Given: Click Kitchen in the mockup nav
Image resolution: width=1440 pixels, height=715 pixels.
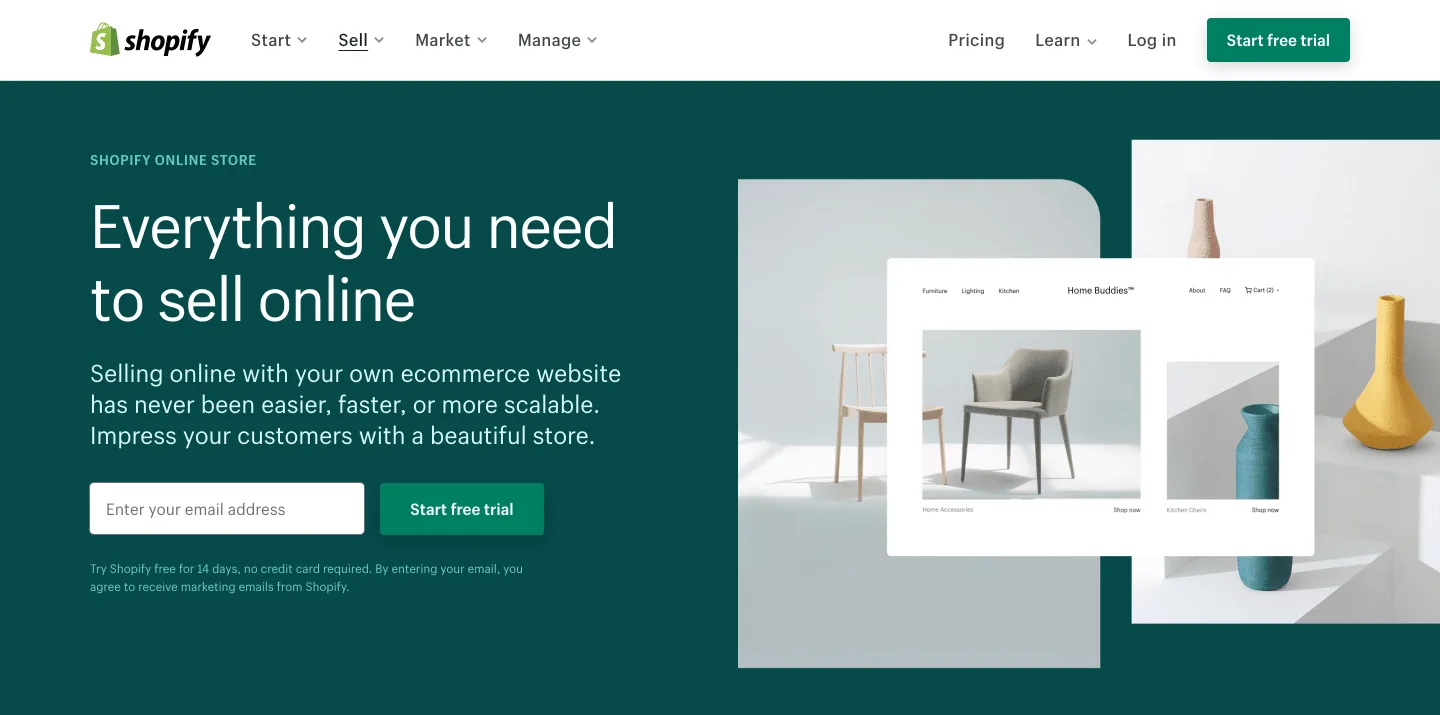Looking at the screenshot, I should tap(1009, 291).
